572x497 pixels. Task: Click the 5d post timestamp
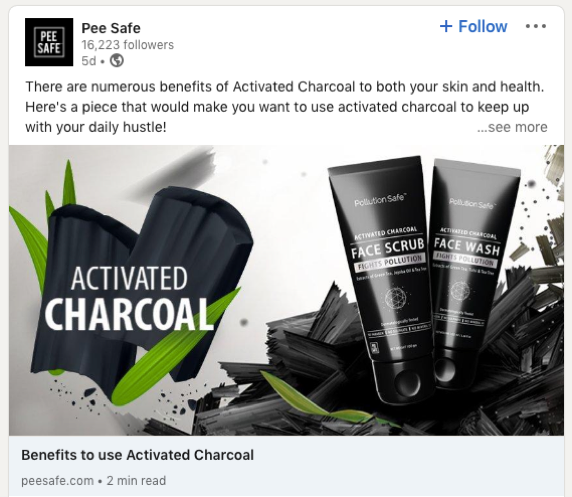pyautogui.click(x=89, y=61)
